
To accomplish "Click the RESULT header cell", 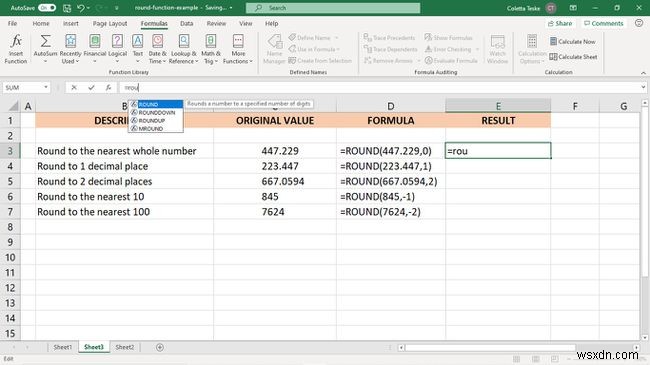I will coord(498,120).
